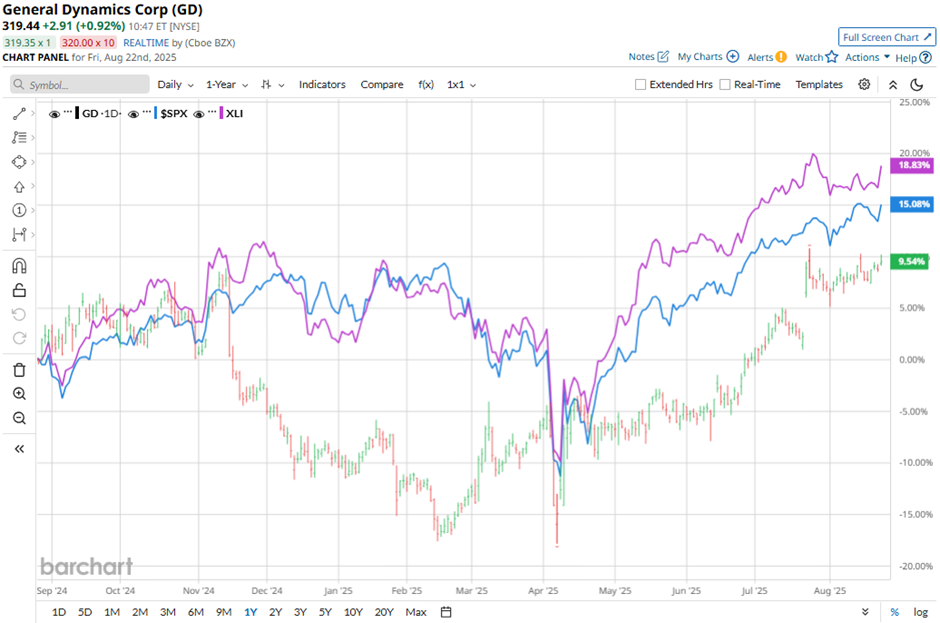Click the XLI magenta color marker
The image size is (940, 623).
pos(222,113)
